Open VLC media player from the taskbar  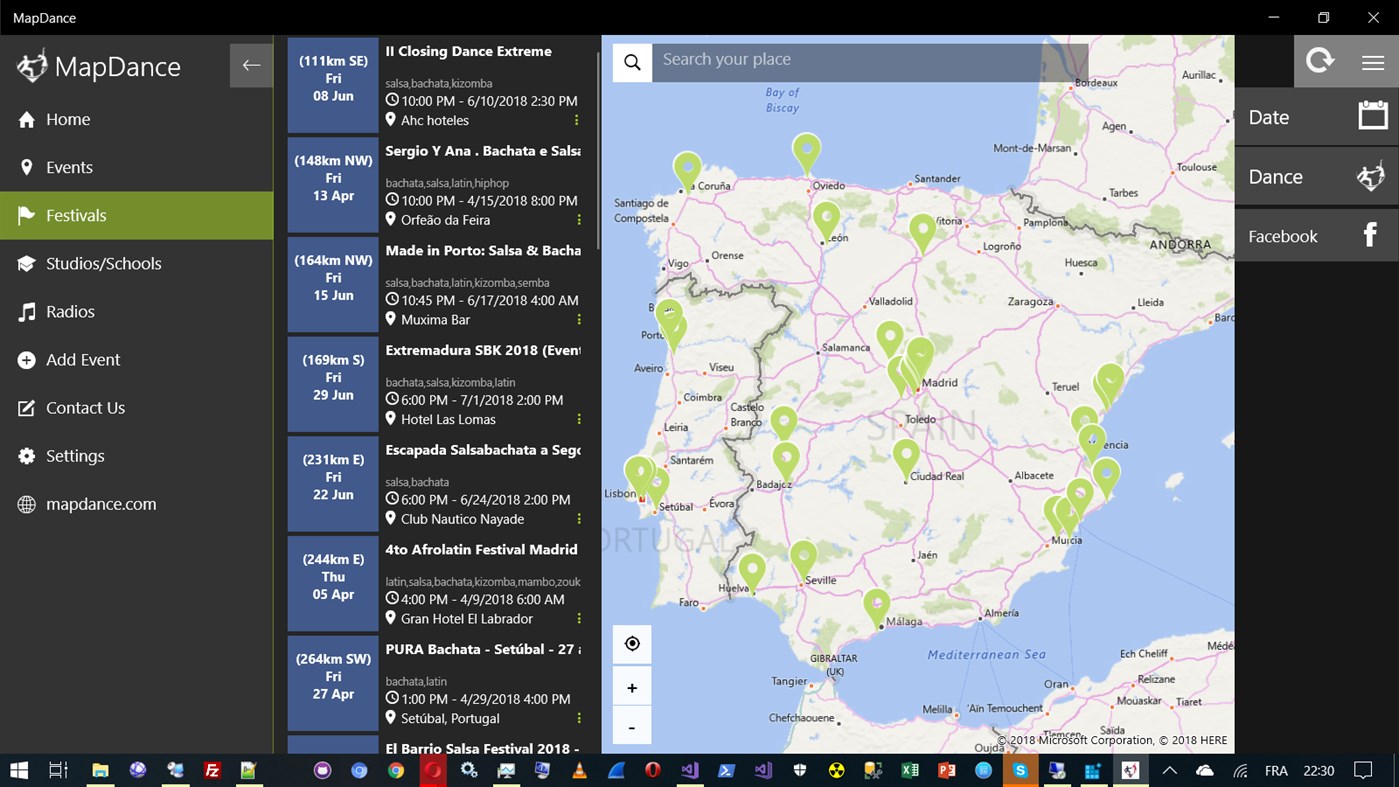(579, 770)
